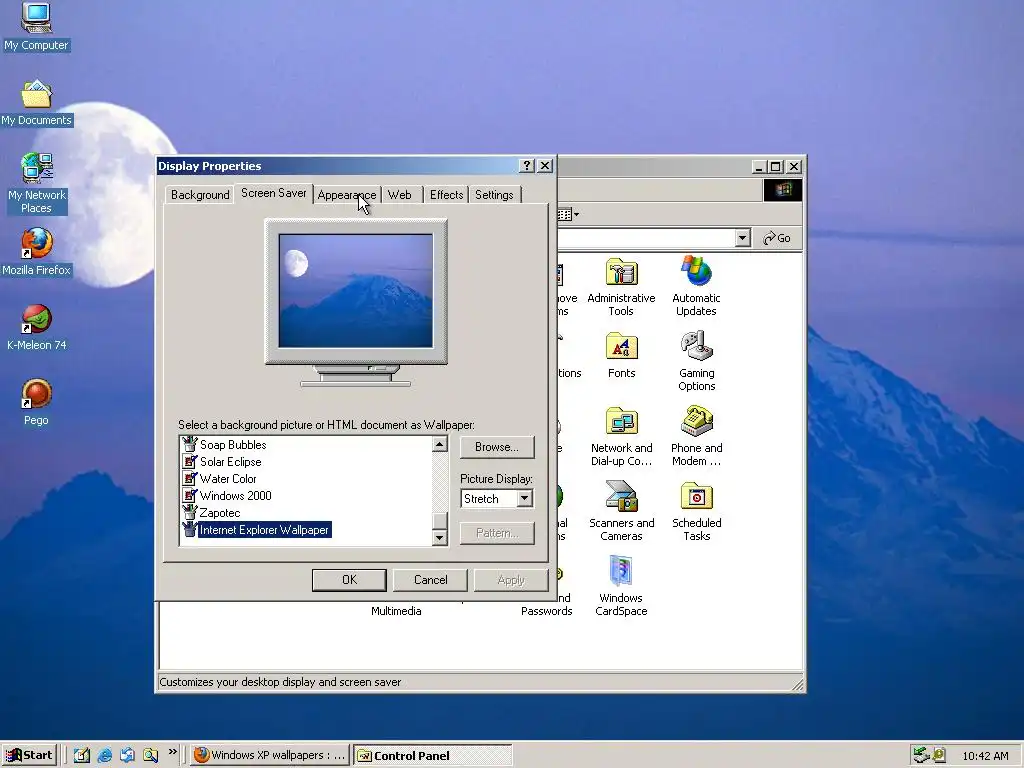
Task: Expand hidden quick launch icons chevron
Action: [x=172, y=752]
